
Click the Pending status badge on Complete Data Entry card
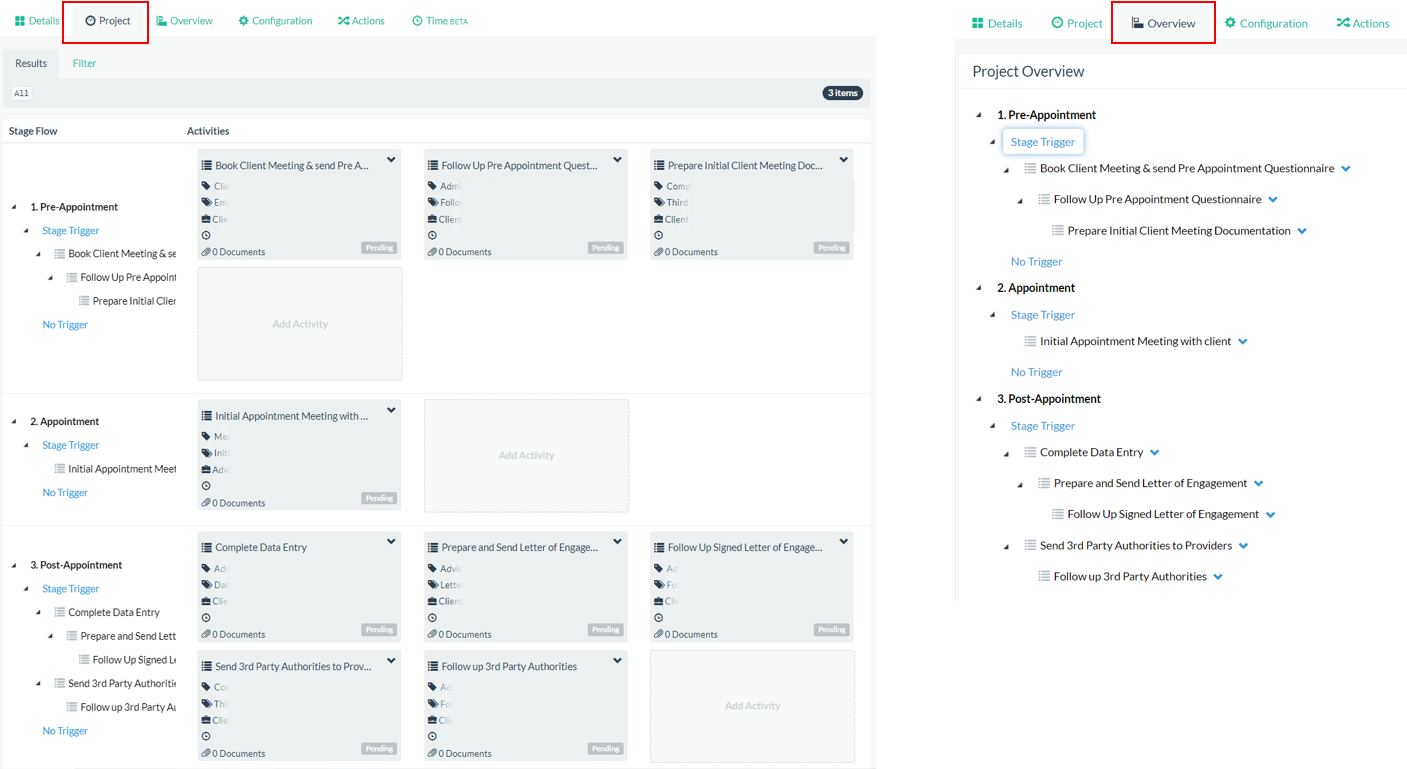pos(379,630)
